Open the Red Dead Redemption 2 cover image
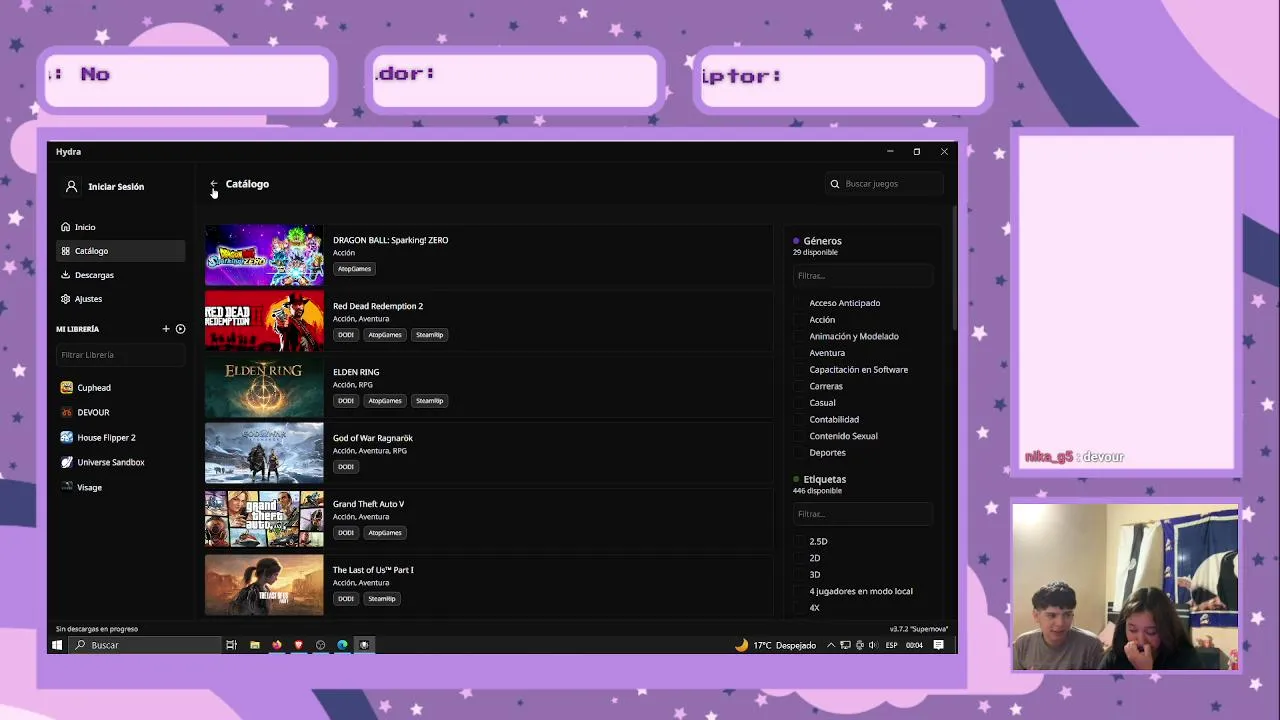1280x720 pixels. click(264, 321)
